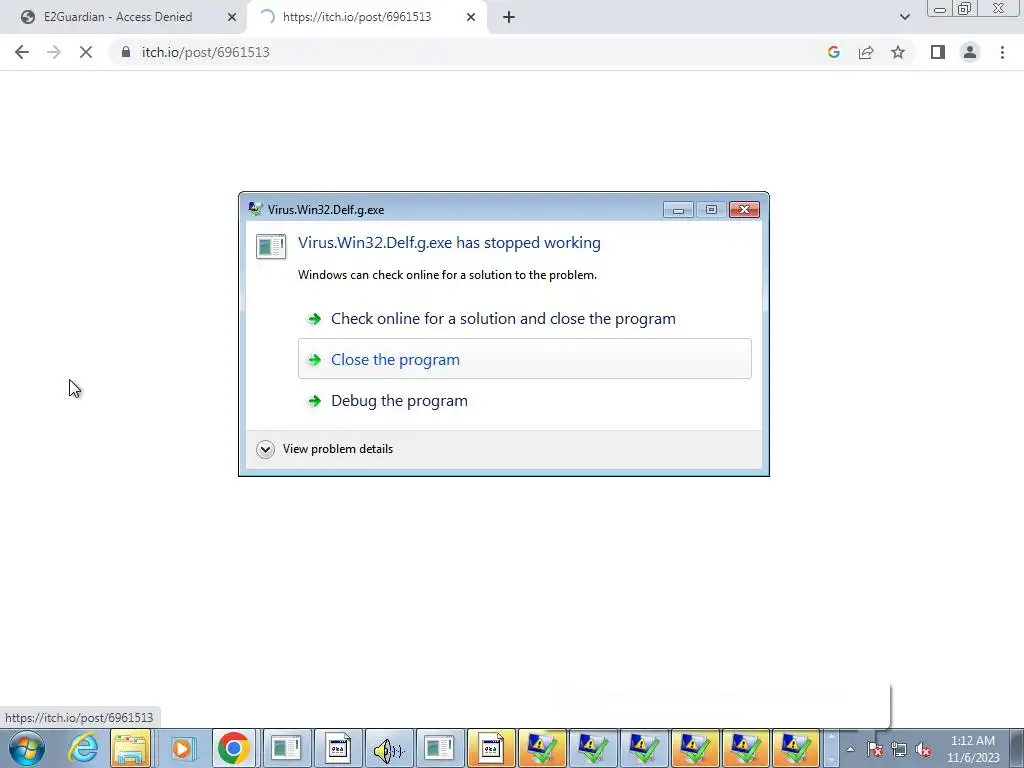Viewport: 1024px width, 768px height.
Task: Click the View problem details label
Action: pyautogui.click(x=338, y=449)
